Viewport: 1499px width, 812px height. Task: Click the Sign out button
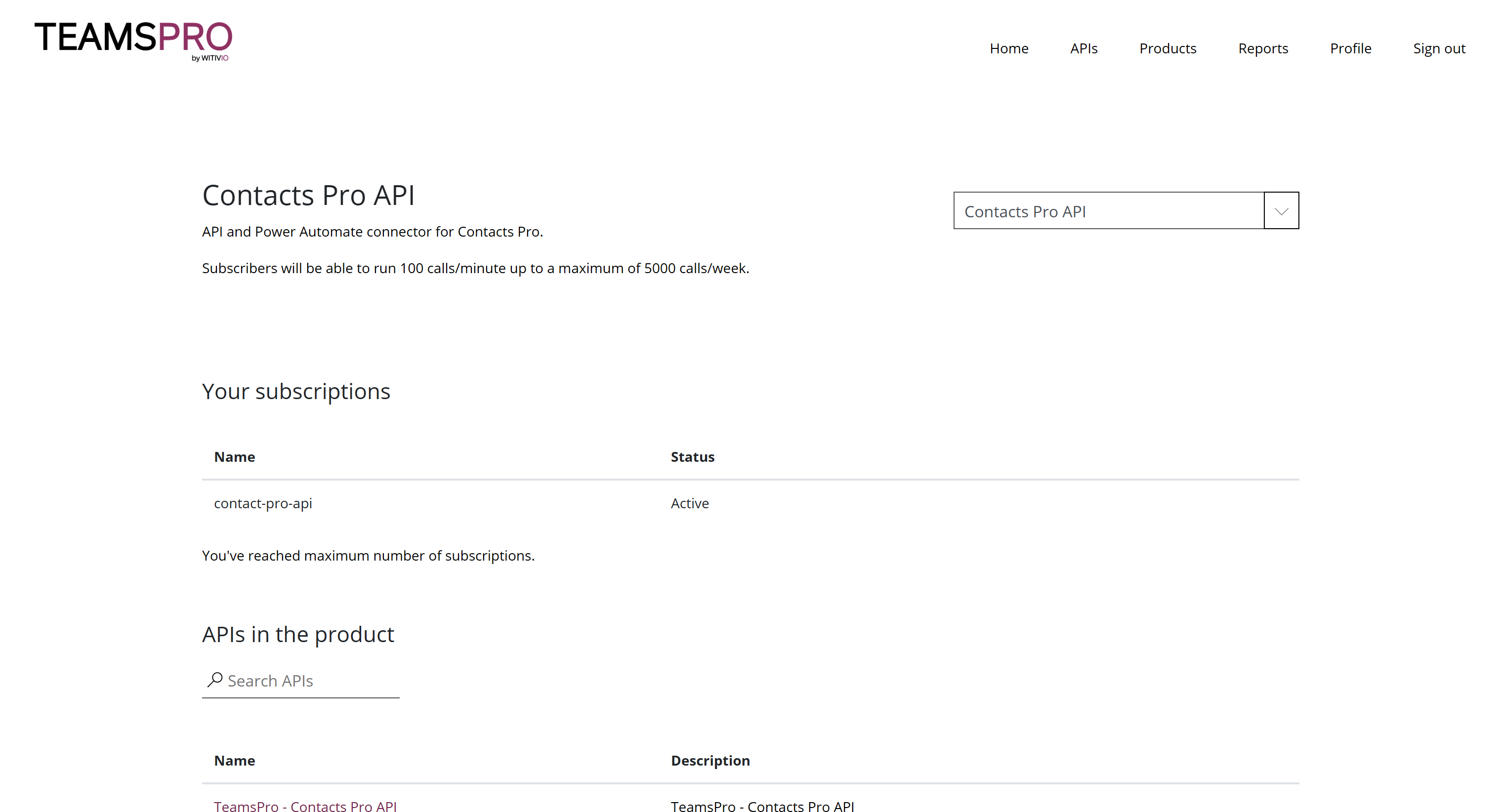pyautogui.click(x=1439, y=48)
